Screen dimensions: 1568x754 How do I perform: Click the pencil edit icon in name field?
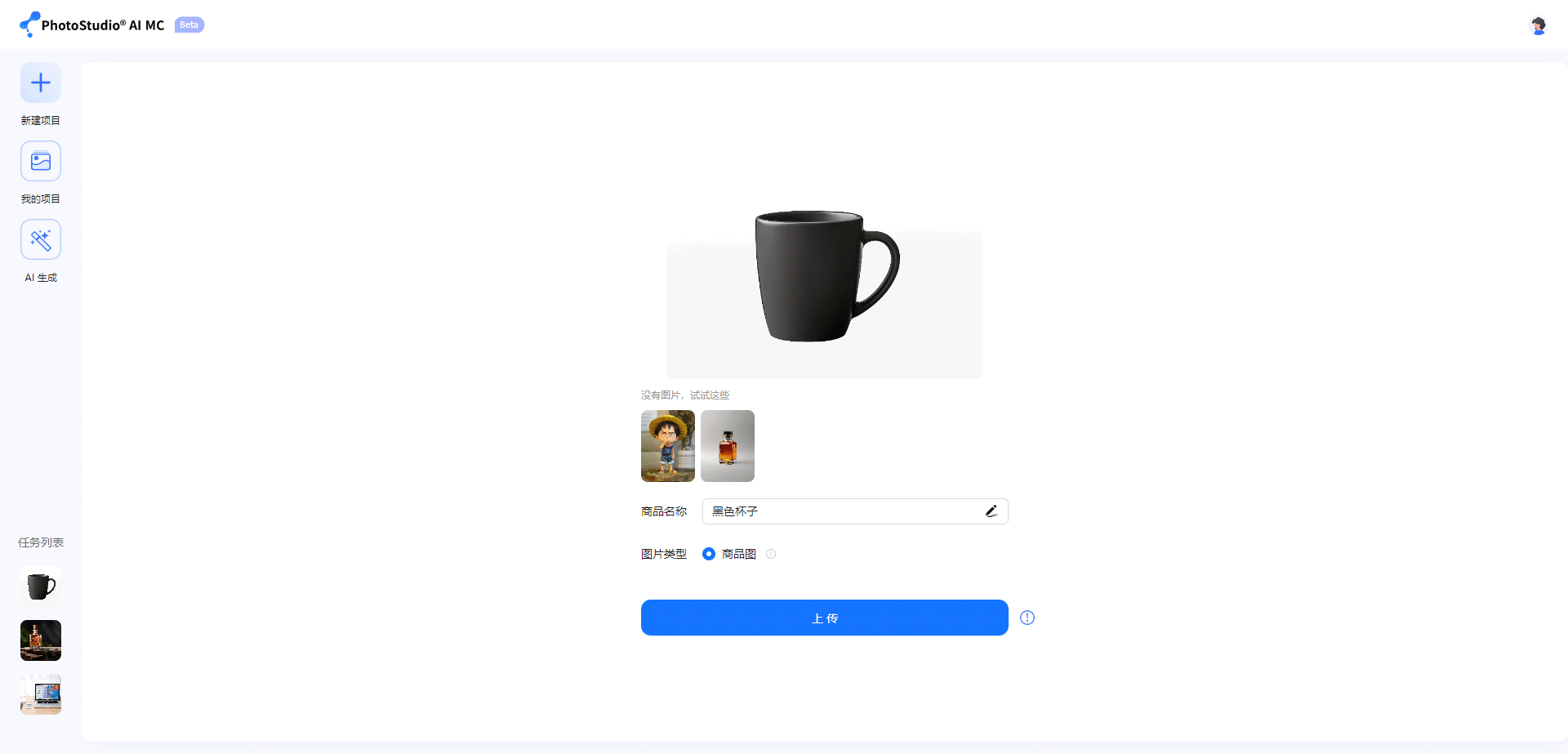coord(991,511)
